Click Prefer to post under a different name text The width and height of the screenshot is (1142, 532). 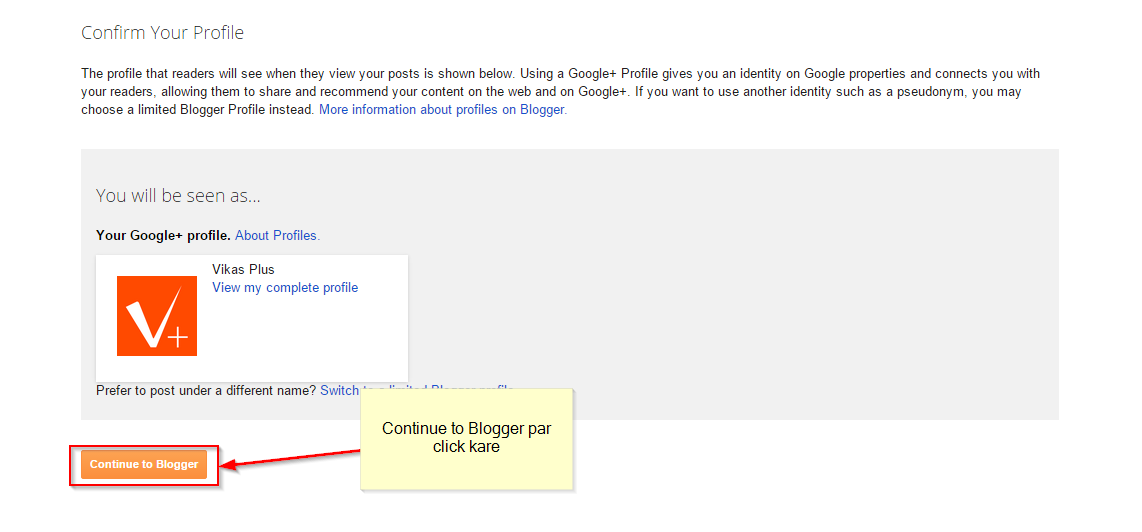206,390
